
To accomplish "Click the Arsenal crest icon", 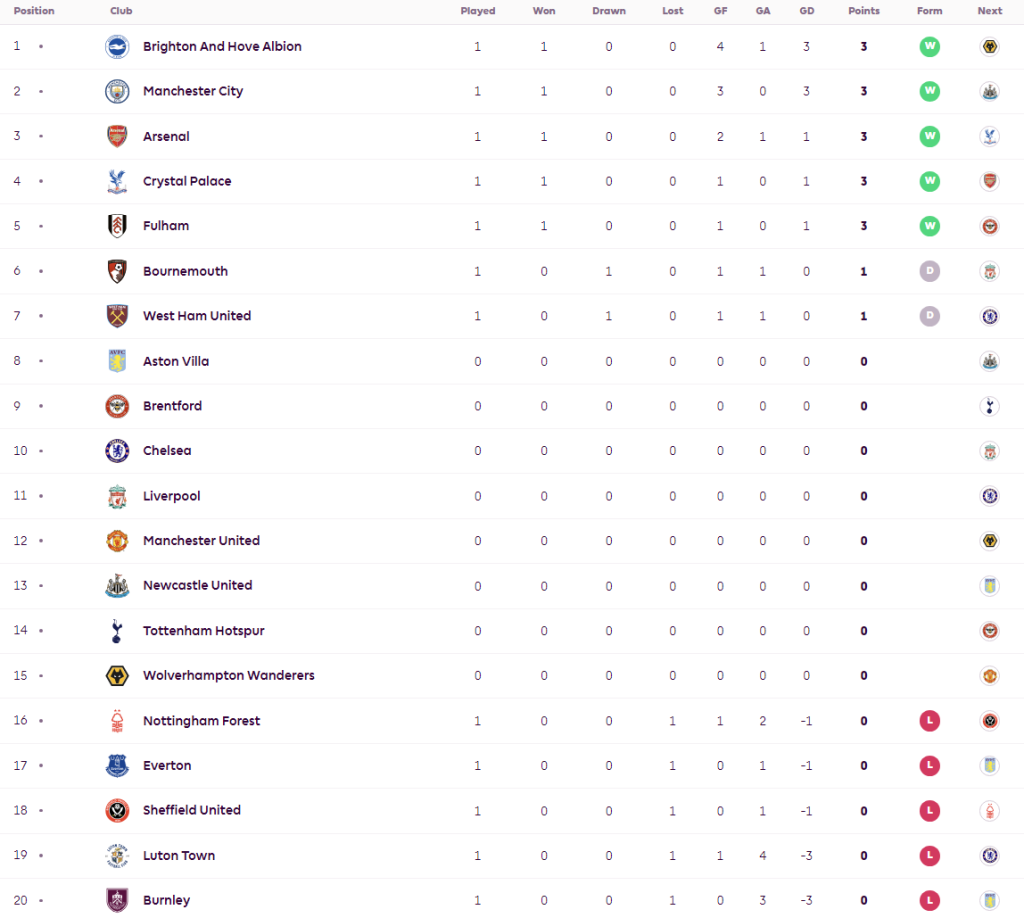I will pyautogui.click(x=117, y=136).
